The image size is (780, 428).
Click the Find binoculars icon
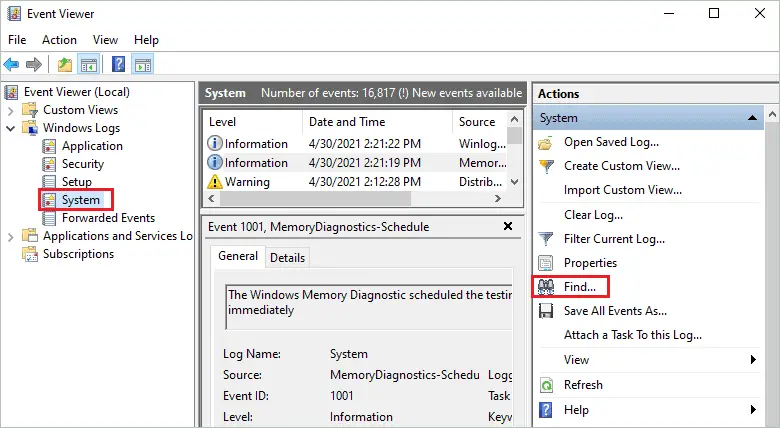[x=547, y=287]
